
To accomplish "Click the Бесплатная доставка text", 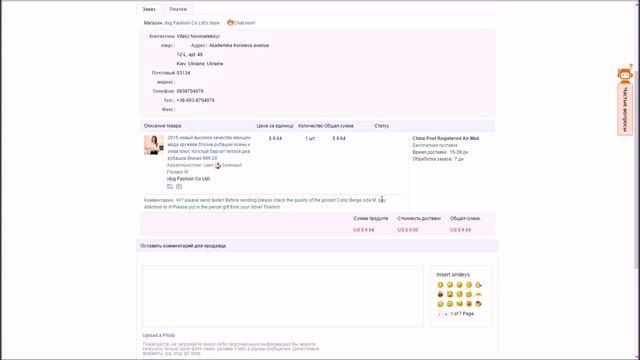I will (x=435, y=145).
